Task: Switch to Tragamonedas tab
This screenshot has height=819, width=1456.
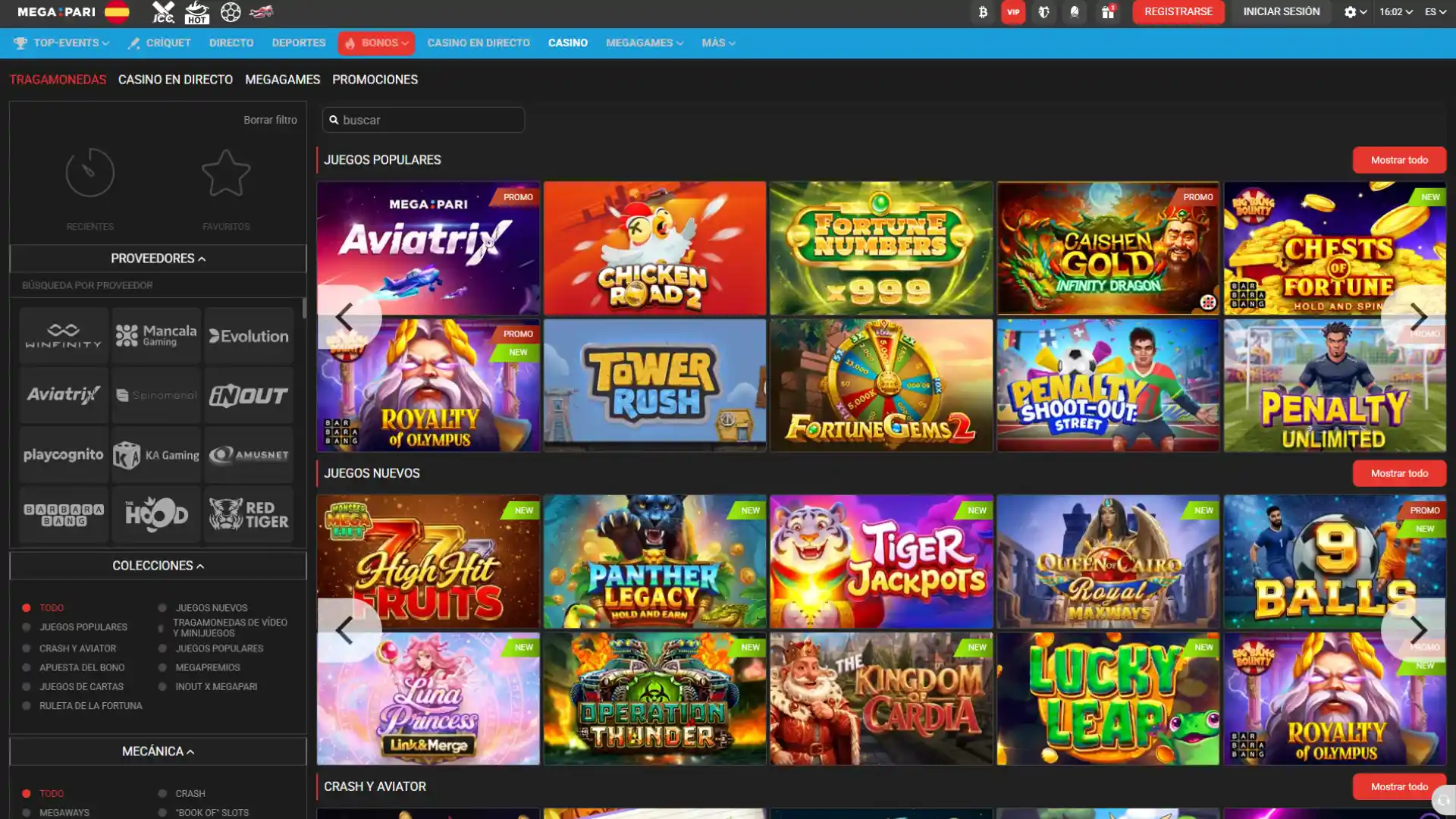Action: 58,80
